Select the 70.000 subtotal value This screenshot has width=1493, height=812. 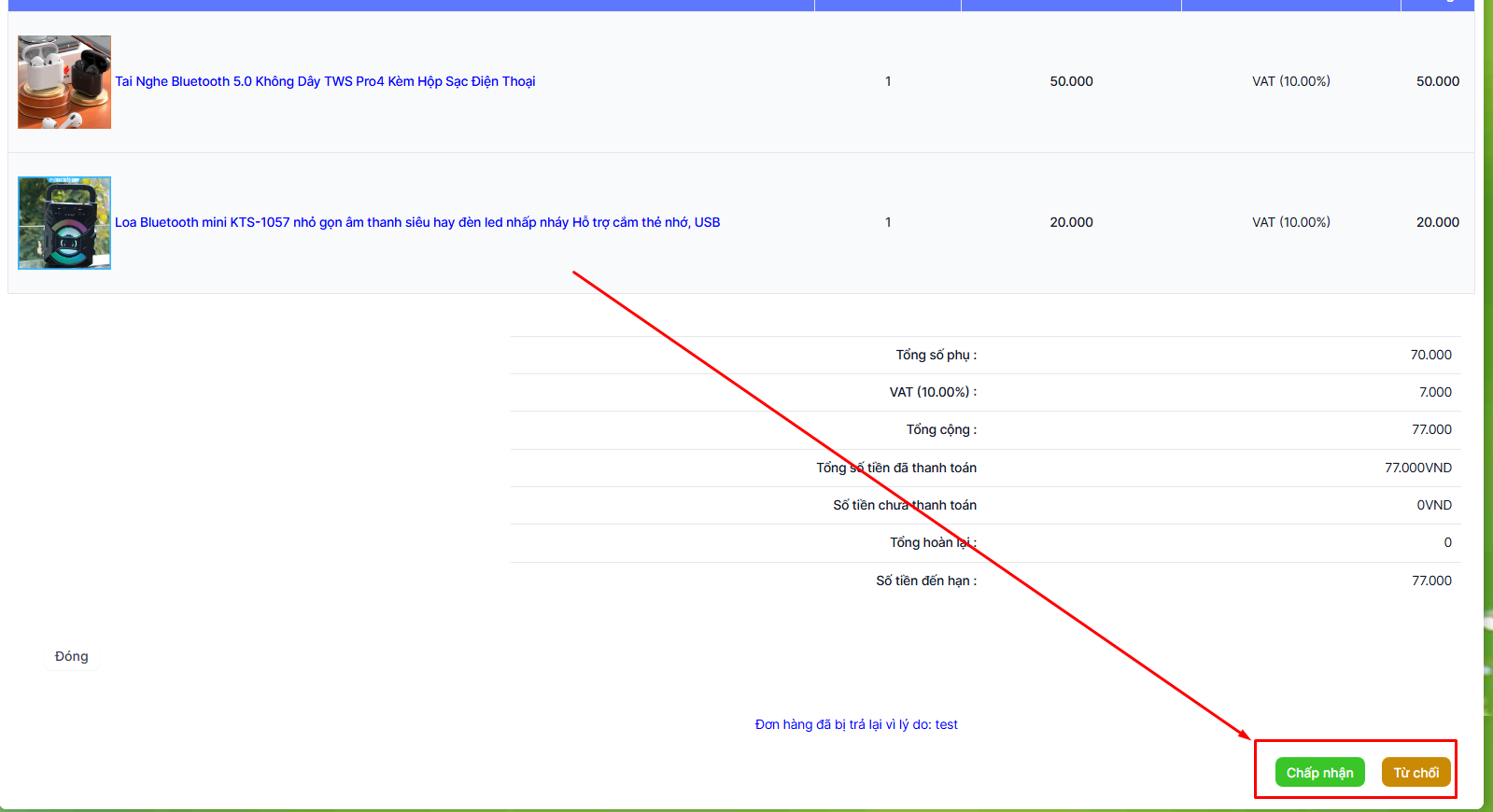[x=1430, y=356]
